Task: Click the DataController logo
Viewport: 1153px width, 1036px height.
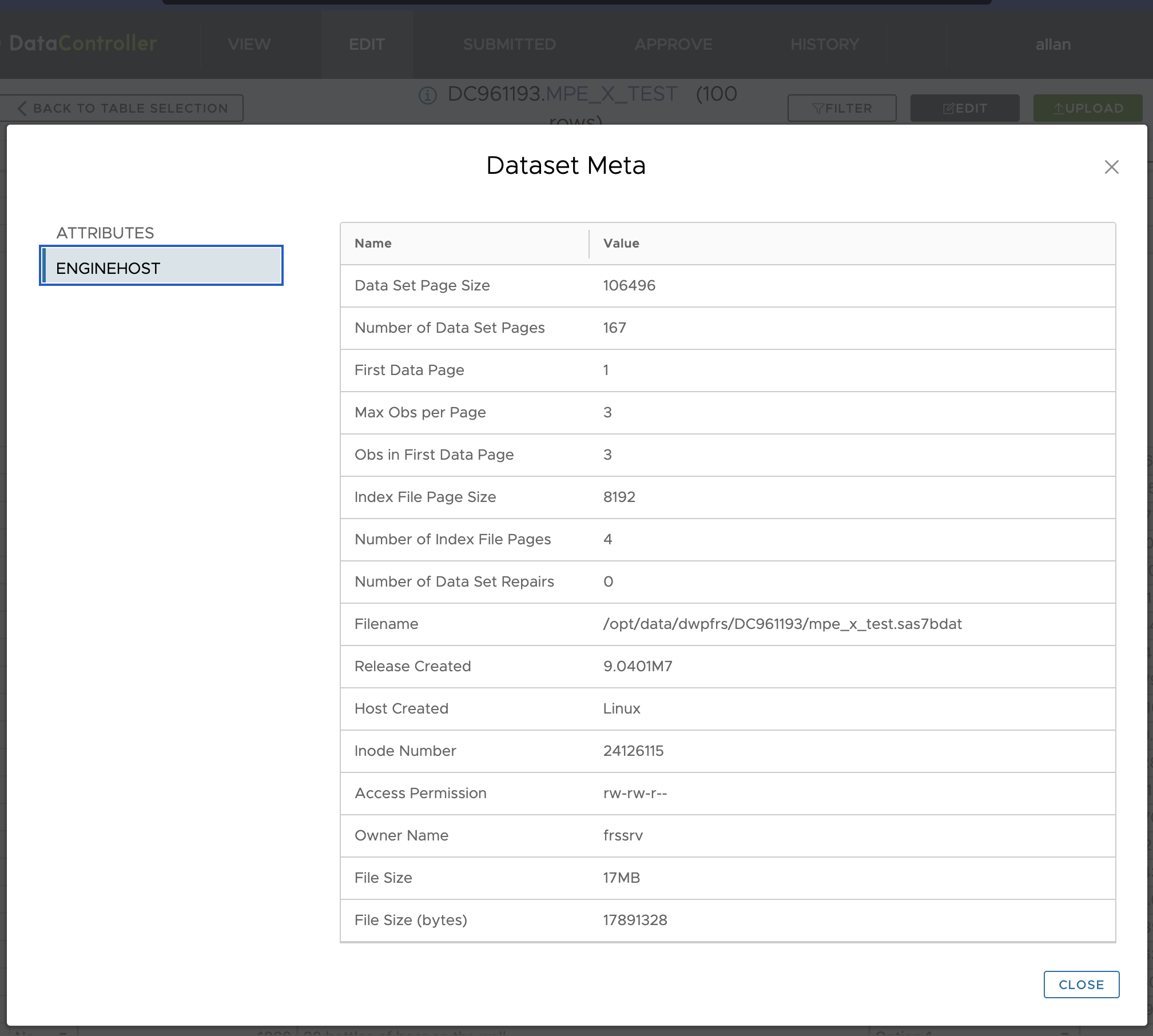Action: click(x=82, y=43)
